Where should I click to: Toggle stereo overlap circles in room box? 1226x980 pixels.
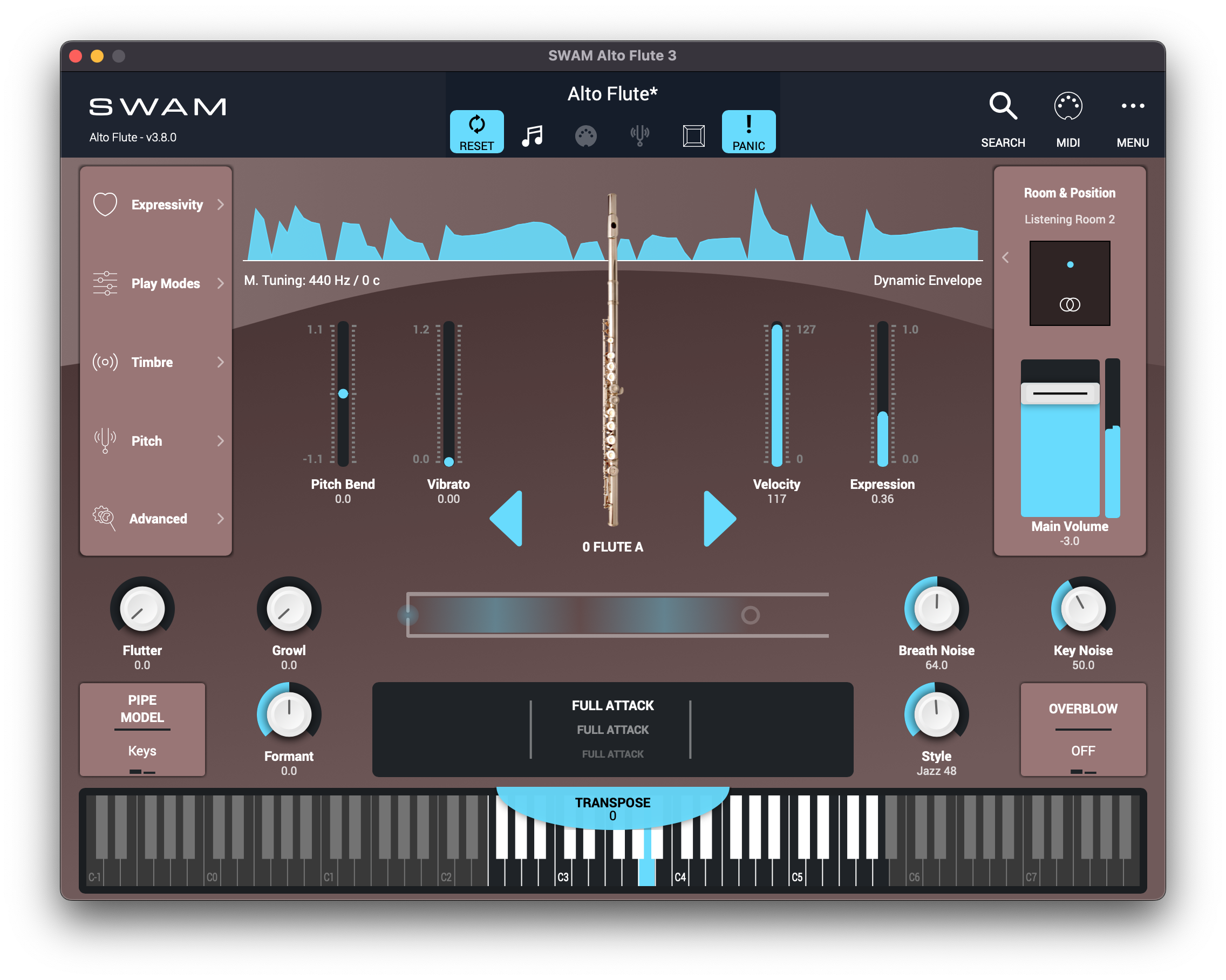pyautogui.click(x=1070, y=305)
